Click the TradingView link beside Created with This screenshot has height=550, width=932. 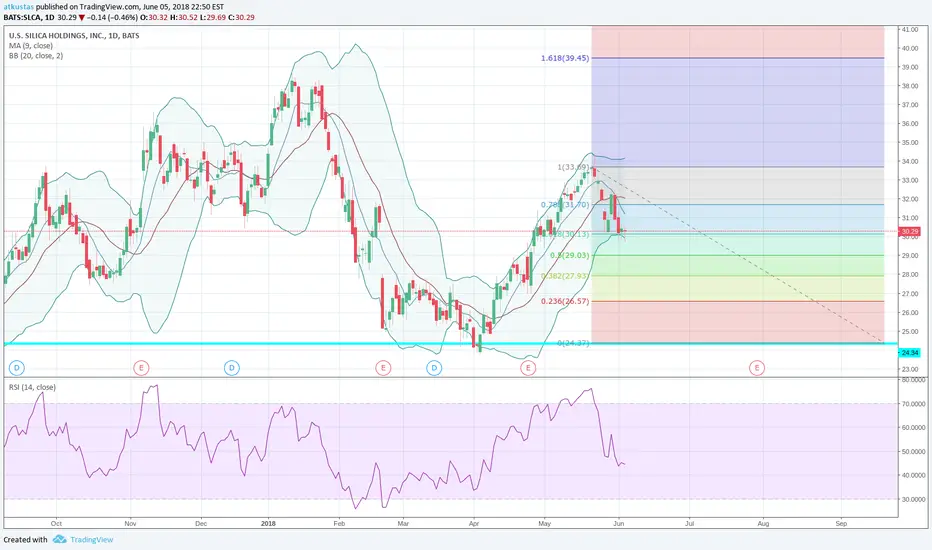click(x=92, y=539)
